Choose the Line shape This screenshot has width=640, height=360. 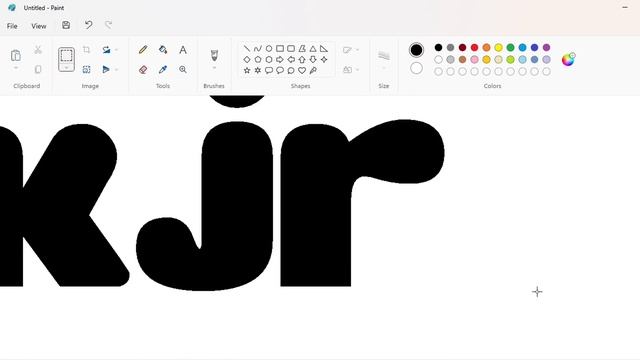pos(247,49)
